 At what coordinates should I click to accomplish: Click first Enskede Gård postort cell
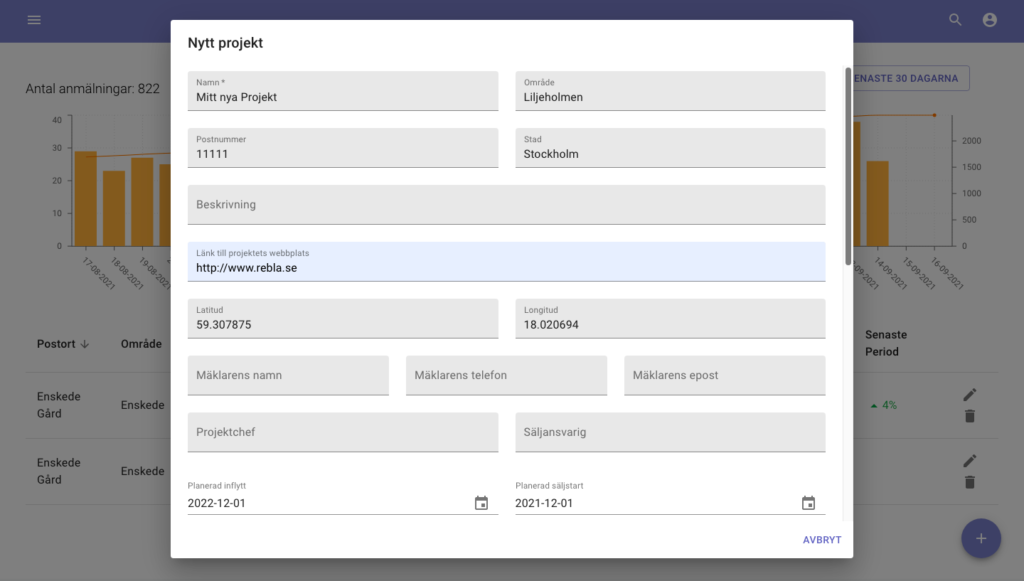pos(58,405)
